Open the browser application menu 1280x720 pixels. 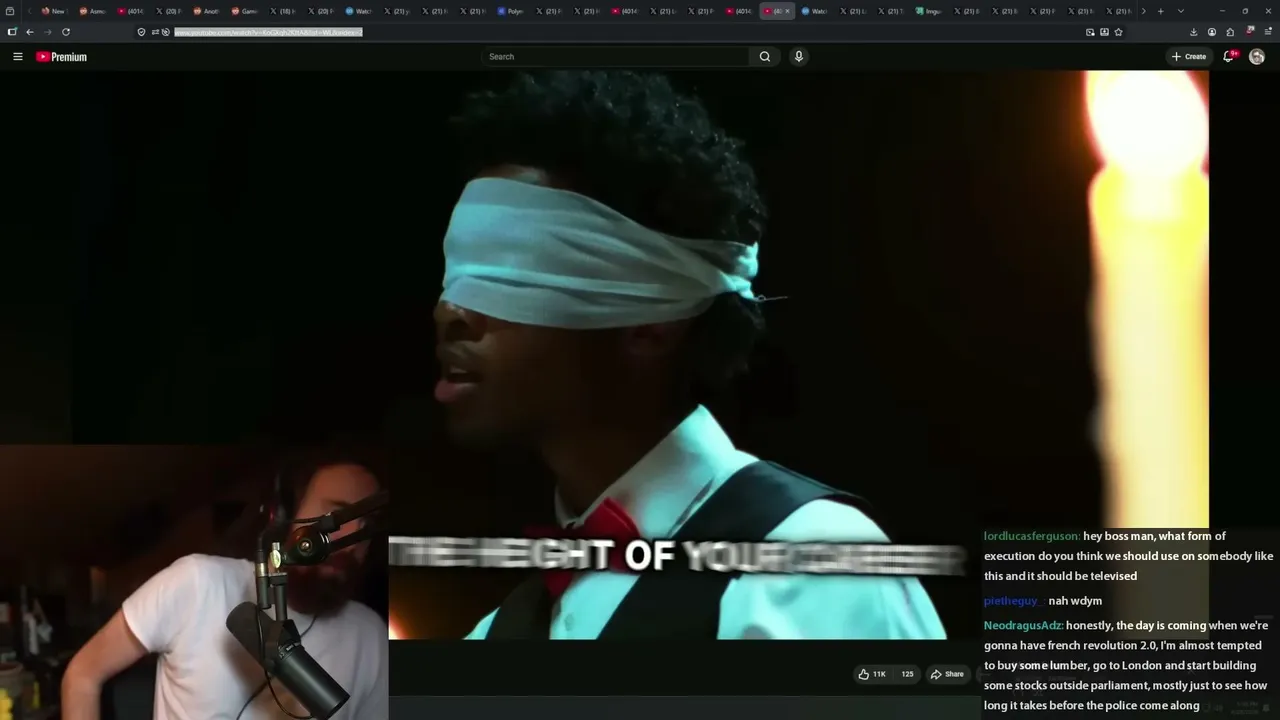[1268, 32]
